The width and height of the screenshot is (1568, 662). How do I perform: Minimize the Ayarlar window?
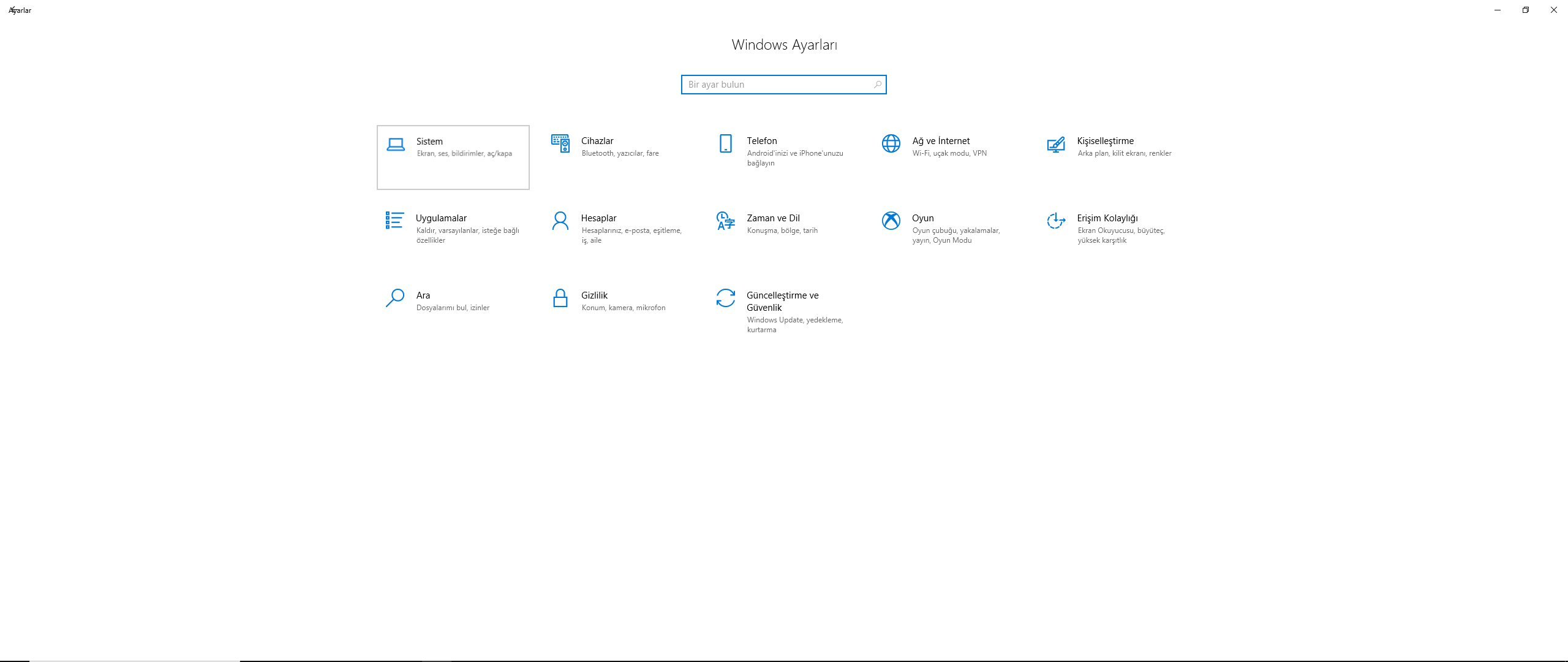pyautogui.click(x=1498, y=10)
